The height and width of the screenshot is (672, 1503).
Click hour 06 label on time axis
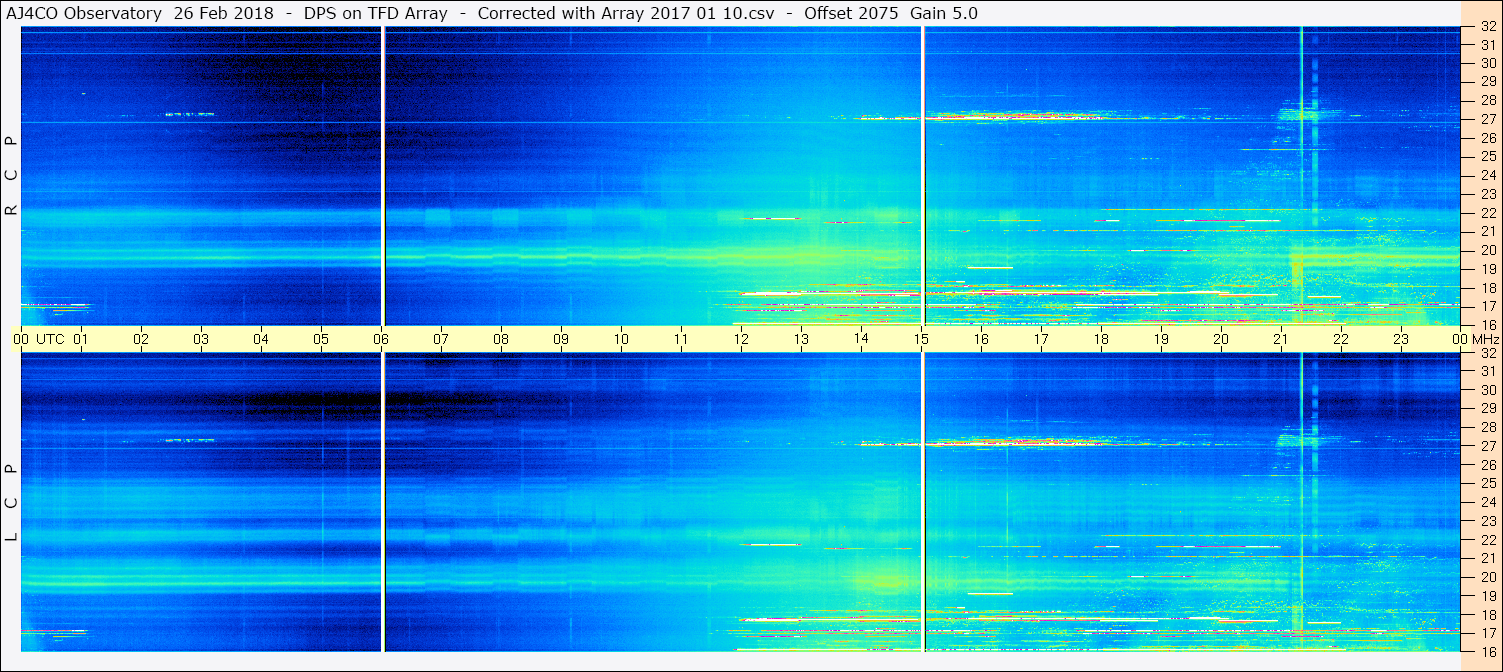[381, 339]
